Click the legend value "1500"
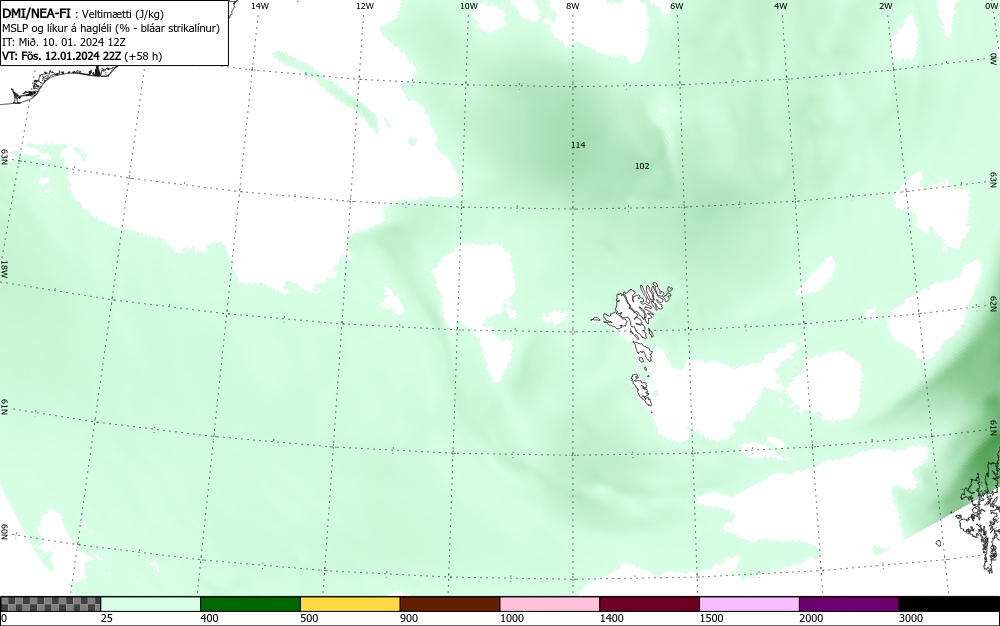This screenshot has height=626, width=1000. coord(711,618)
